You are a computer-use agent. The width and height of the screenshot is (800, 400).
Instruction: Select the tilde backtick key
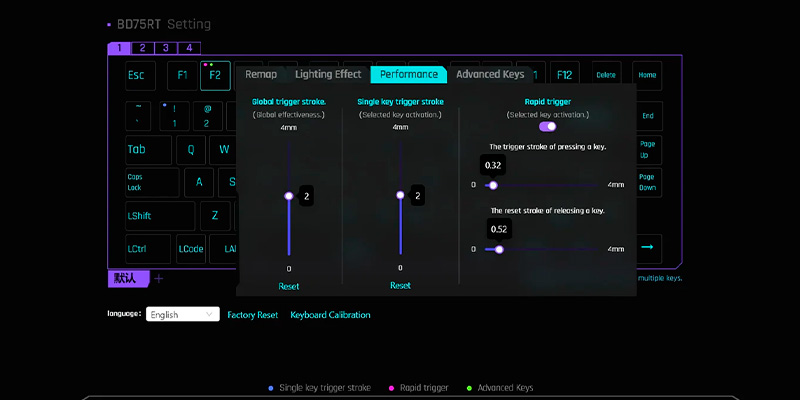tap(138, 116)
